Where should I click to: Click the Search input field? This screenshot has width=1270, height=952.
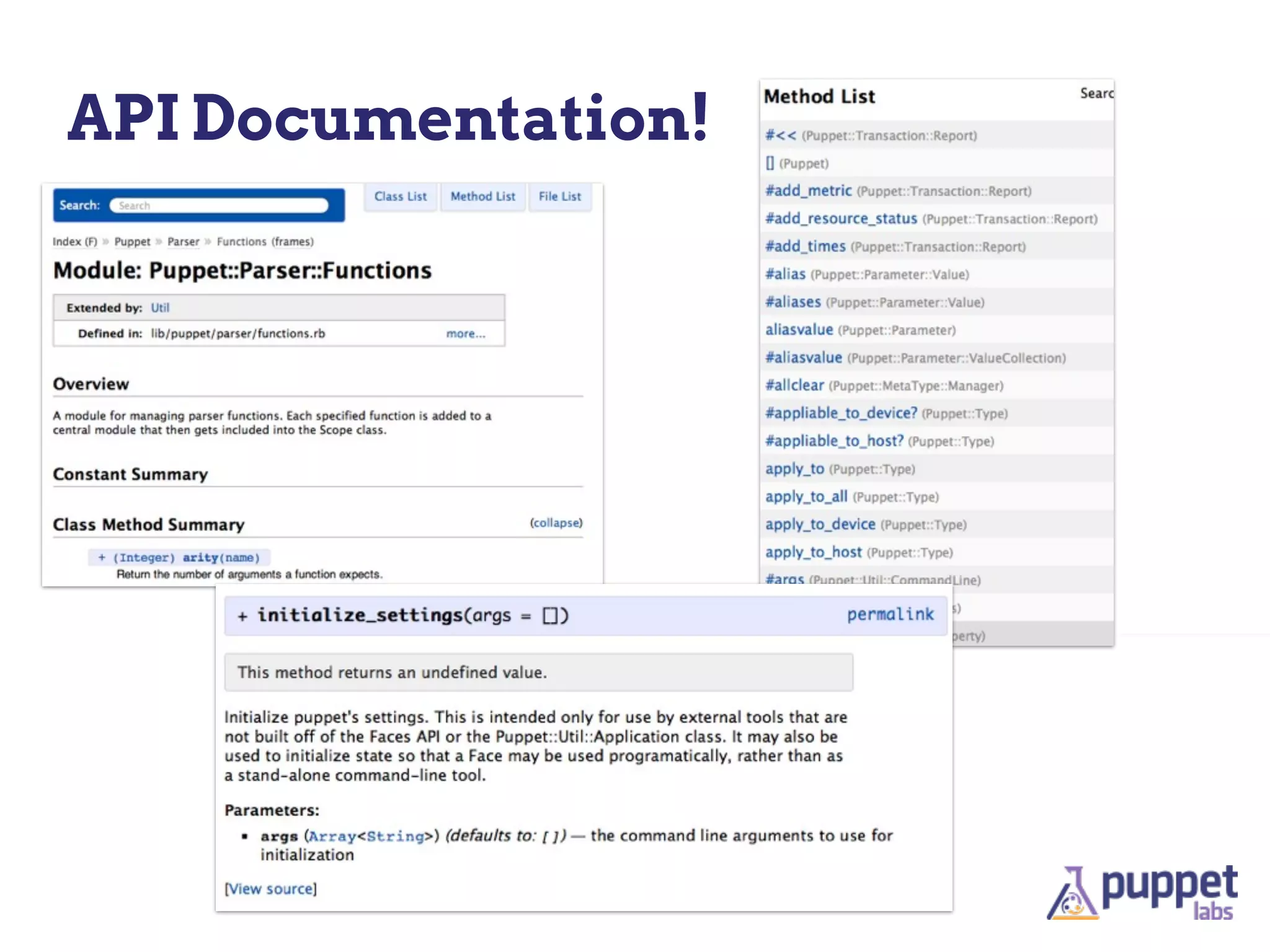coord(219,205)
